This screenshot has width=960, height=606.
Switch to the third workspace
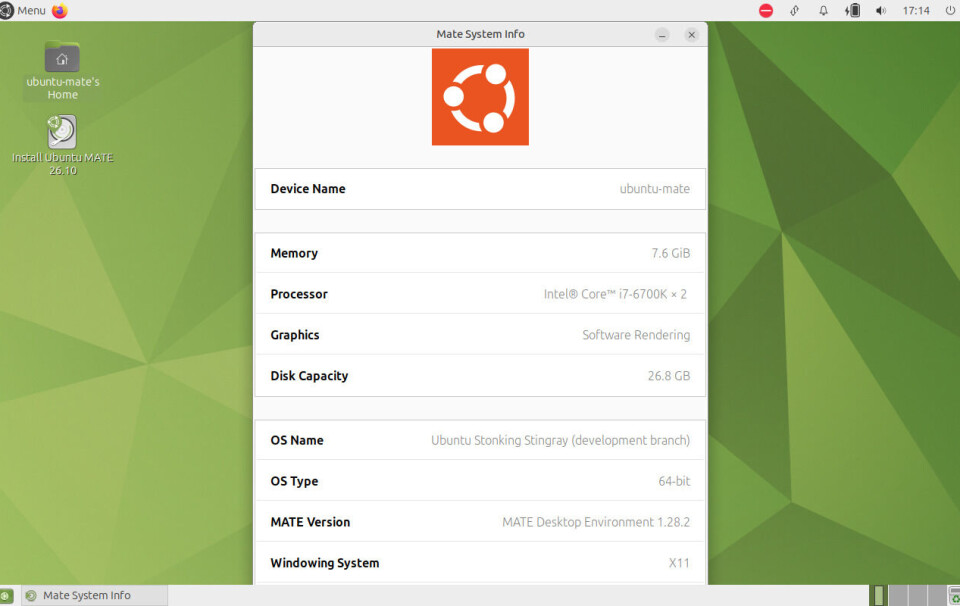click(x=917, y=596)
